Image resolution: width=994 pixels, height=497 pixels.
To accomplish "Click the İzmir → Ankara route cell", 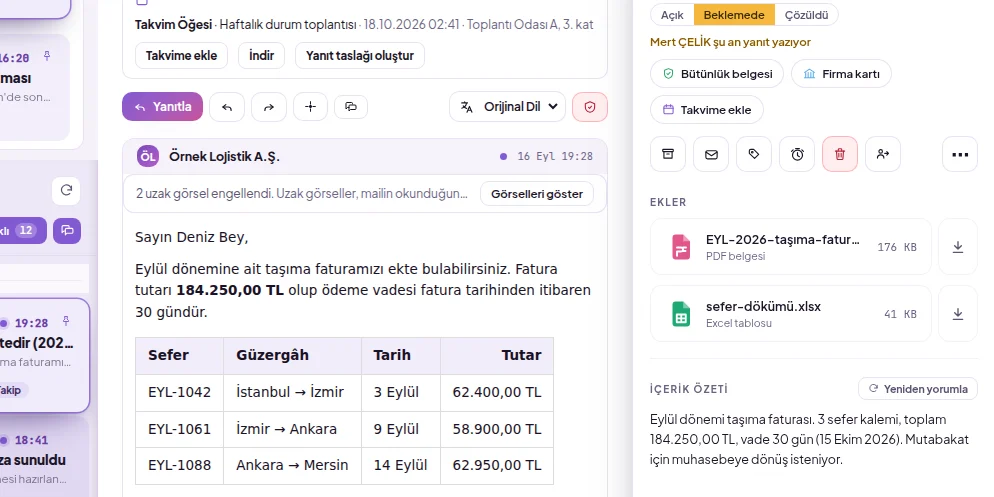I will [x=292, y=429].
